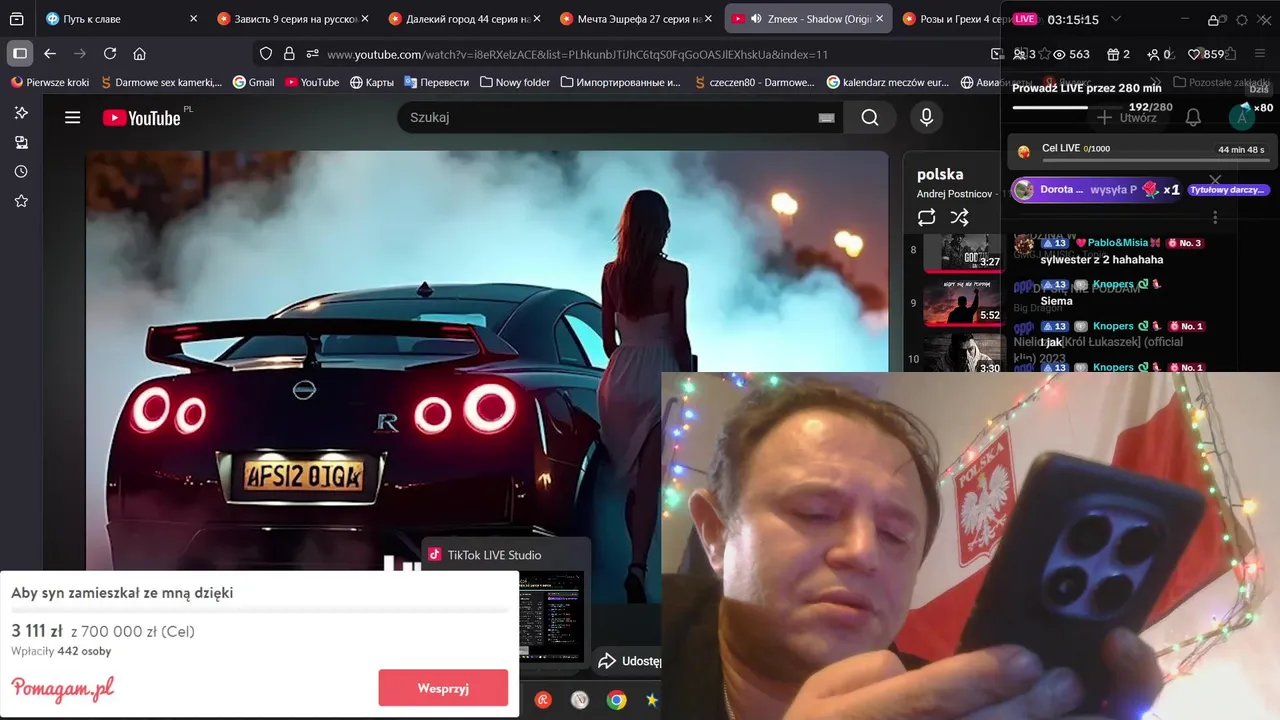The width and height of the screenshot is (1280, 720).
Task: Click the 'Wesprzyj' donate button
Action: coord(443,688)
